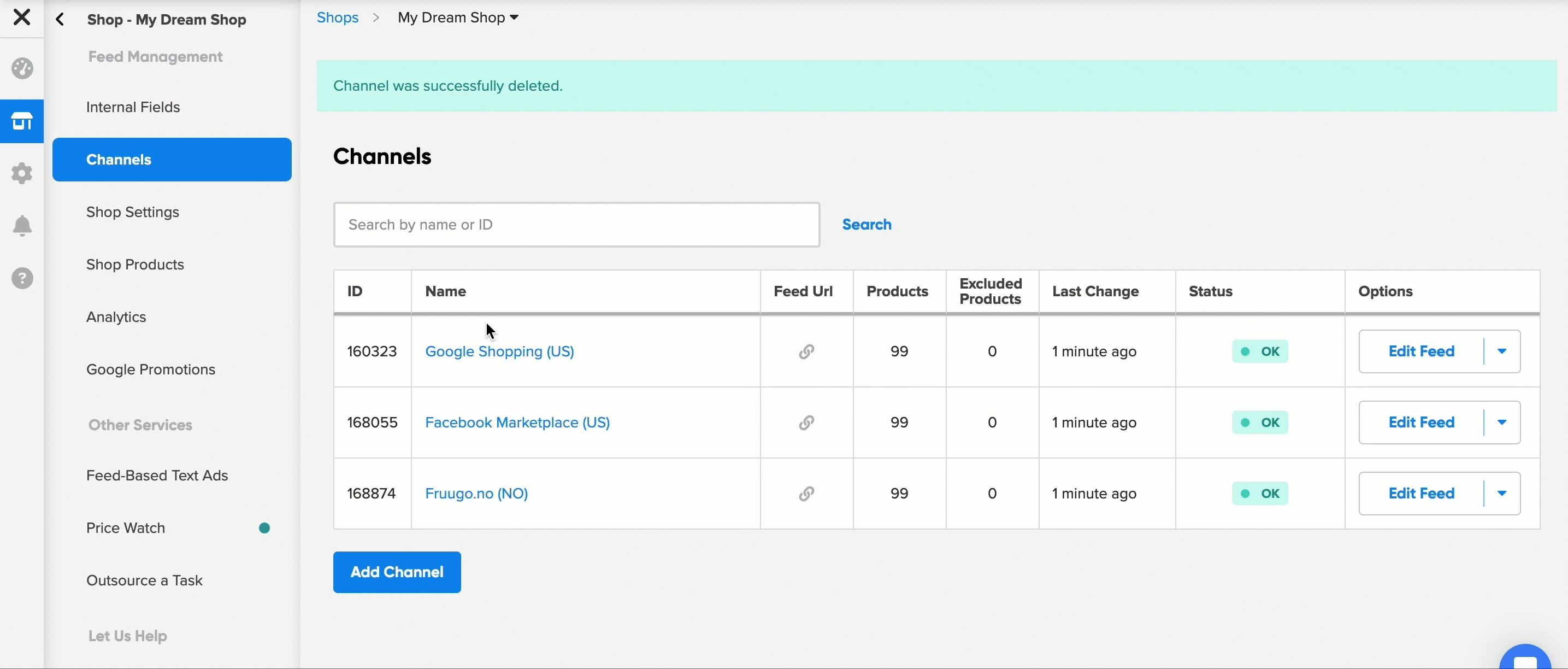
Task: Click the Name column header
Action: click(446, 291)
